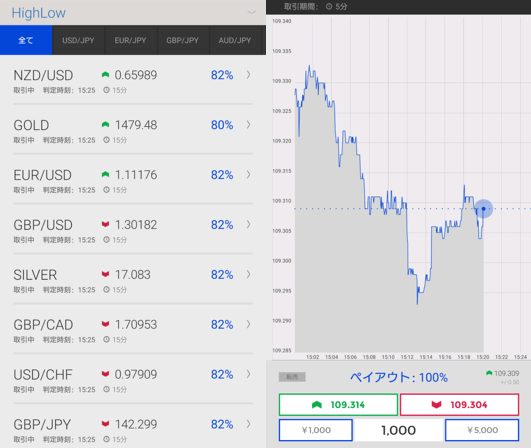
Task: Click the 1,000 amount input field
Action: tap(399, 430)
